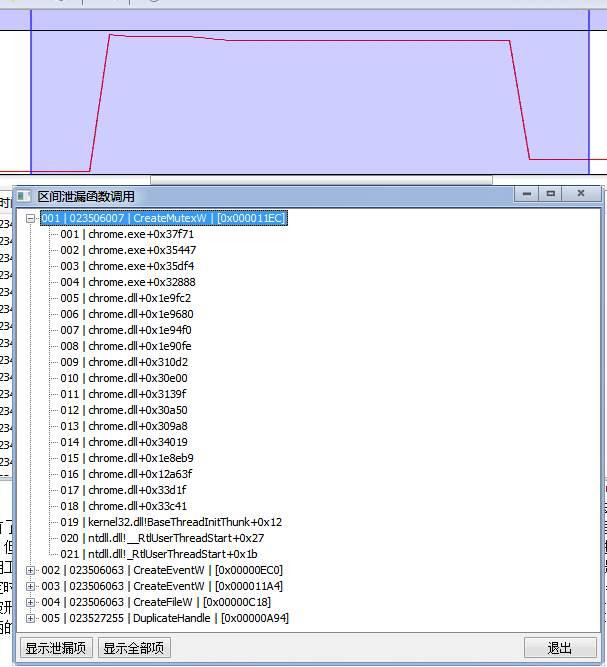607x667 pixels.
Task: Select stack frame chrome.dll+0x1e90fe
Action: [126, 346]
